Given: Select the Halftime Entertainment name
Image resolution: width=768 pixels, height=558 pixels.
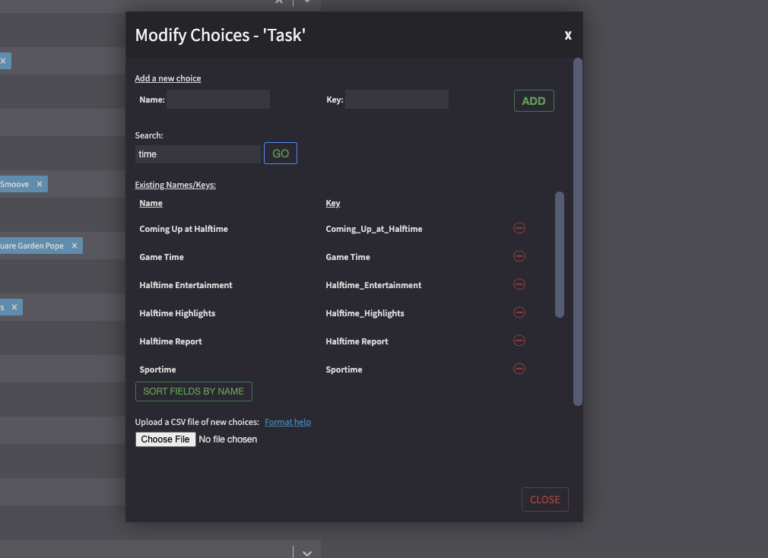Looking at the screenshot, I should click(x=186, y=285).
